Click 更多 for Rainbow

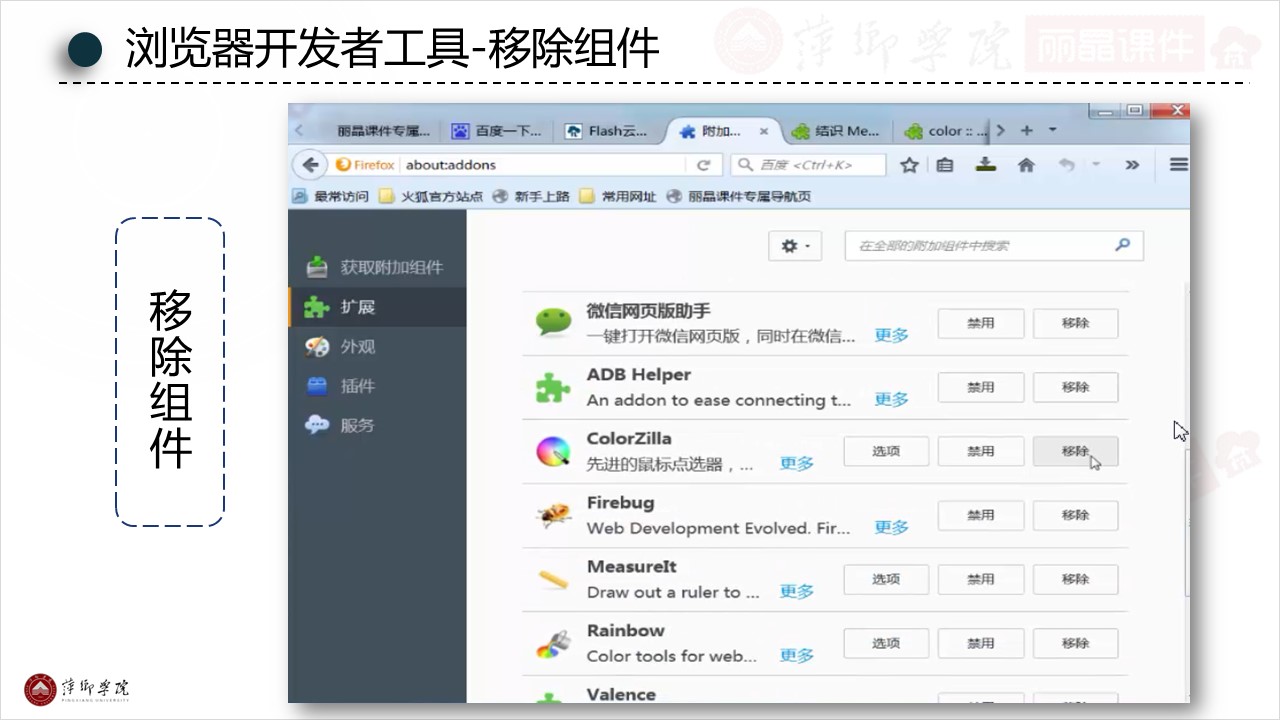[797, 656]
